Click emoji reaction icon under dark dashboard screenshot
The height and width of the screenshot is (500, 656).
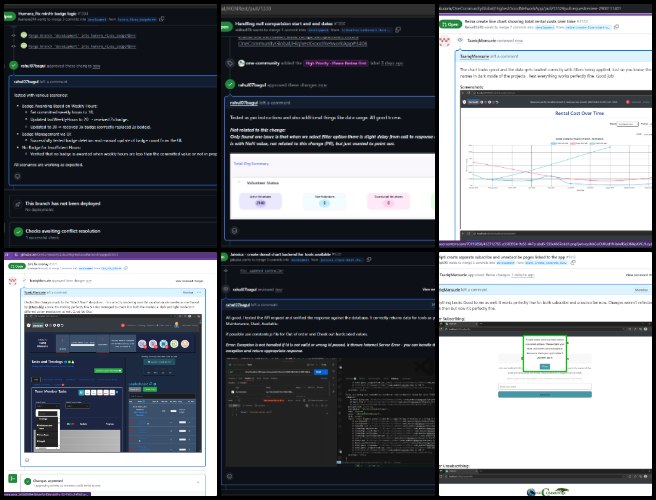(27, 460)
